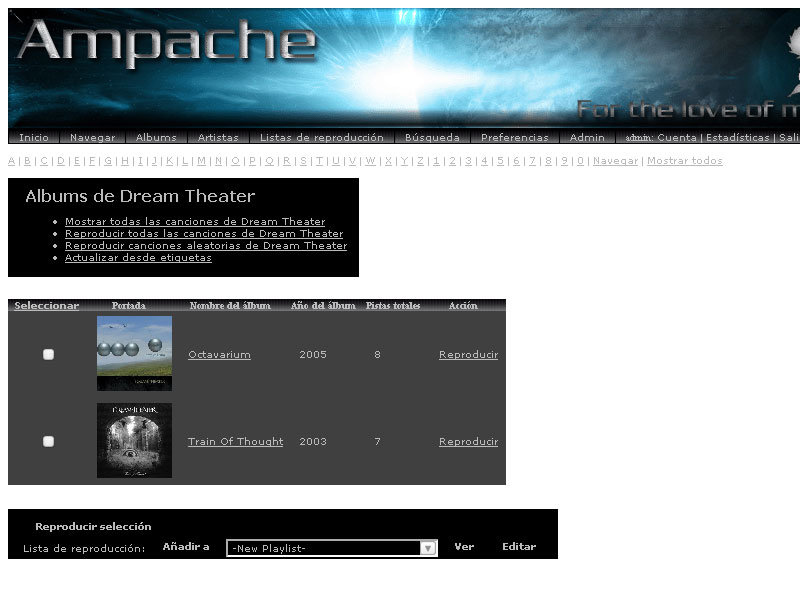Click the Lista de reproducción label

click(84, 548)
